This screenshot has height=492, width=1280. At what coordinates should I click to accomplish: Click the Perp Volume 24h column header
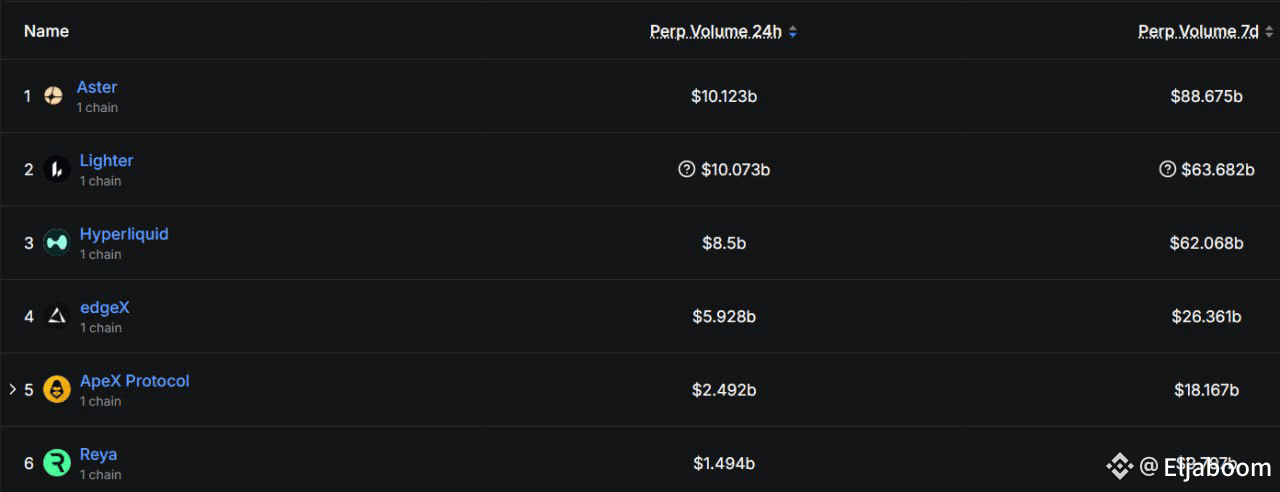pyautogui.click(x=716, y=32)
